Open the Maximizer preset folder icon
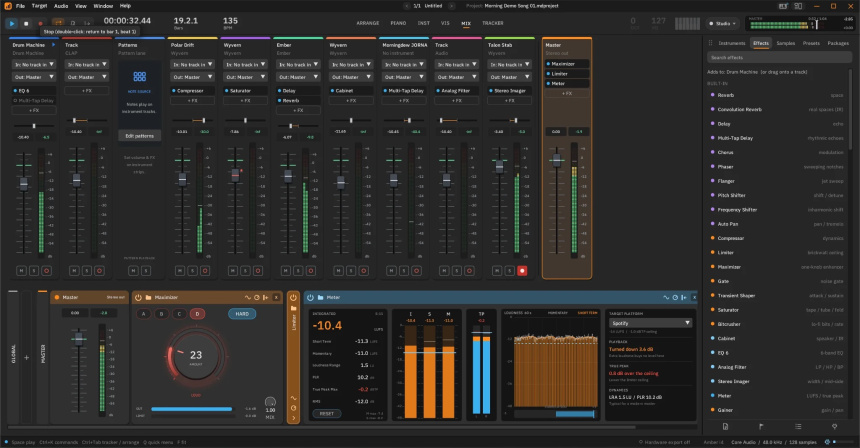This screenshot has width=860, height=448. tap(148, 297)
